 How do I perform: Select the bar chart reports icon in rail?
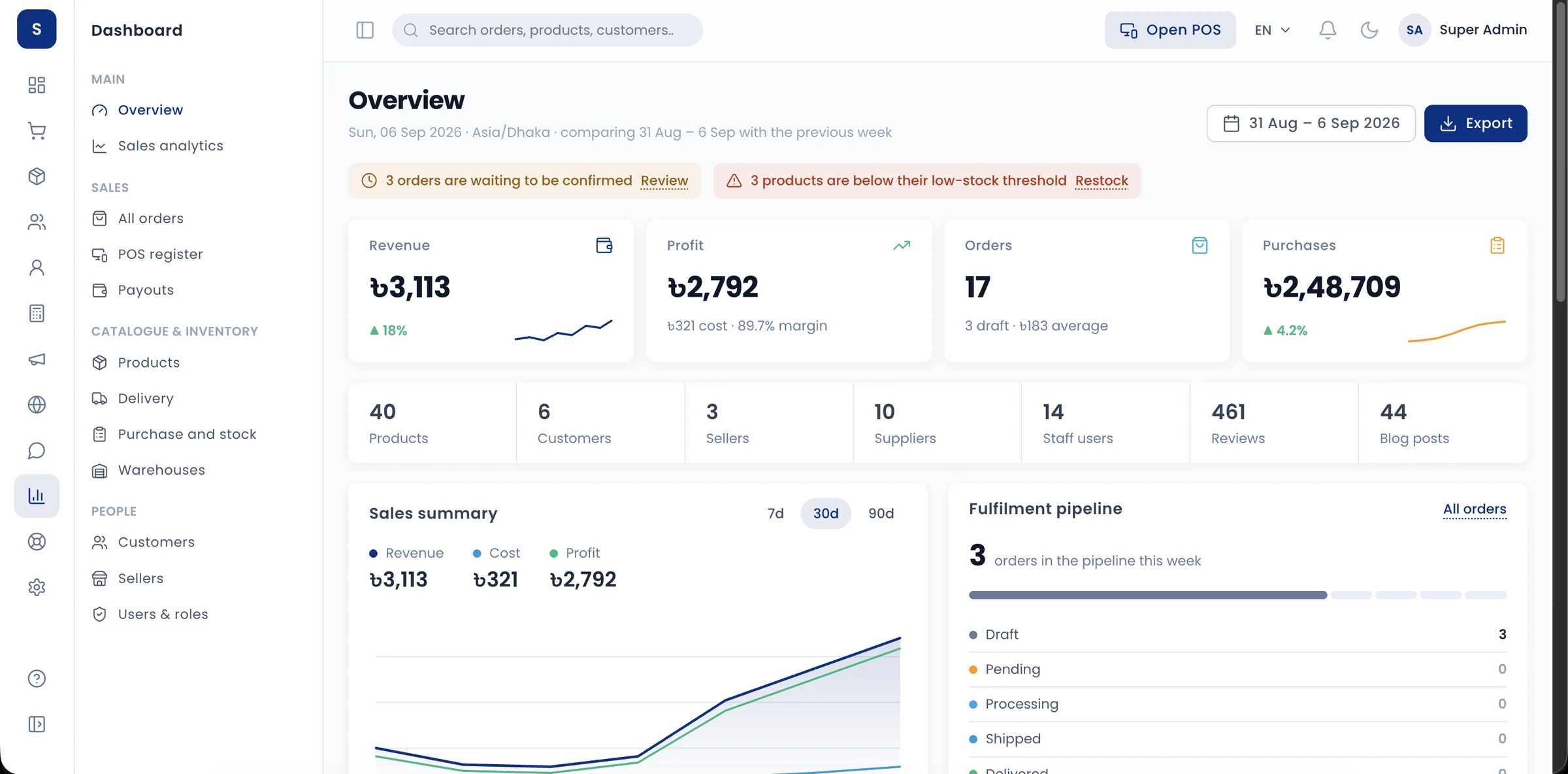click(x=37, y=496)
